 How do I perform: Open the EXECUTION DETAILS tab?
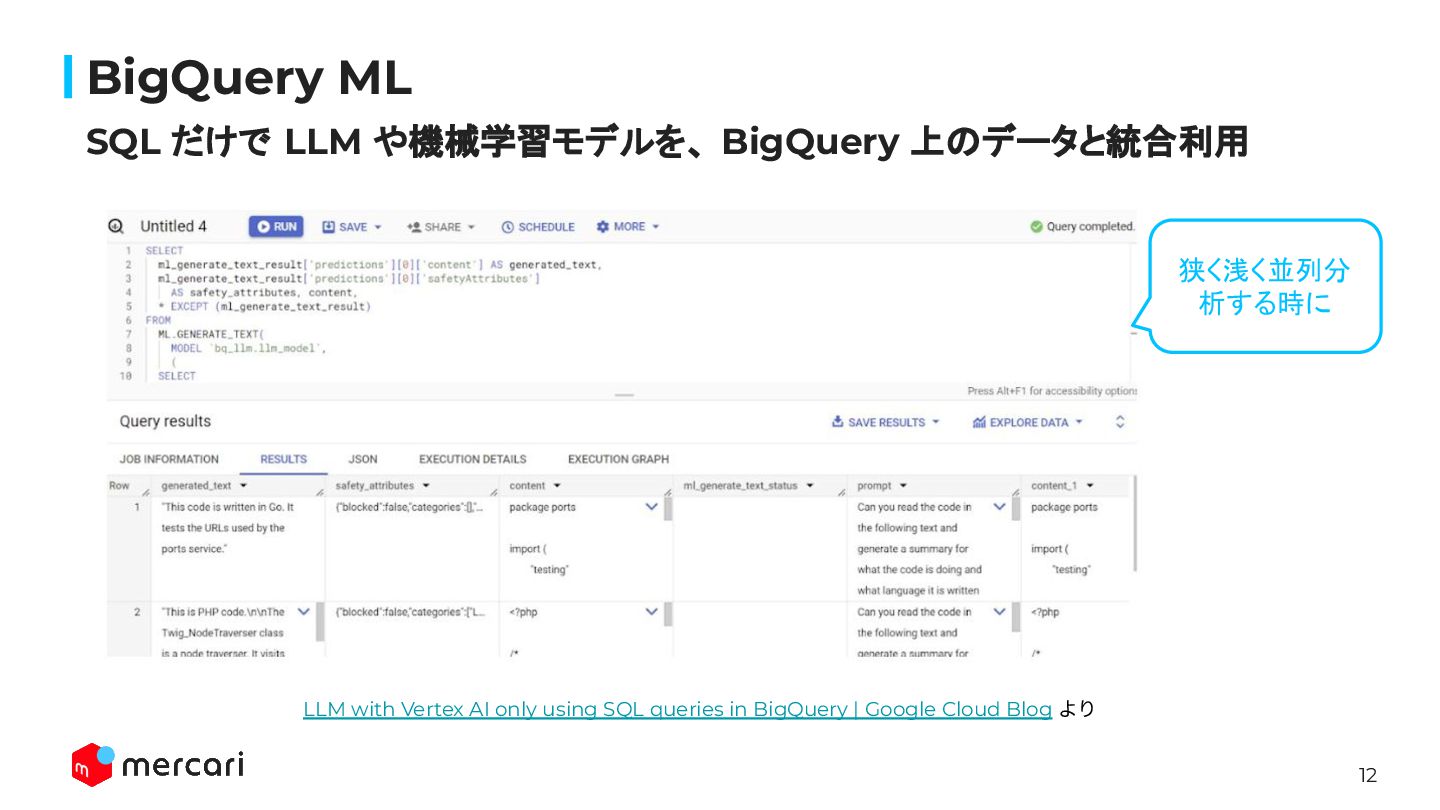[x=473, y=459]
